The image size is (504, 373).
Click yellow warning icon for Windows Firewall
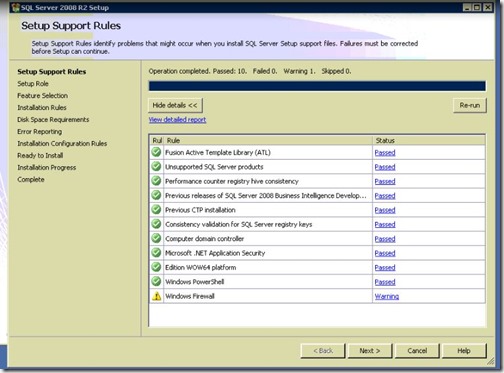pos(156,296)
